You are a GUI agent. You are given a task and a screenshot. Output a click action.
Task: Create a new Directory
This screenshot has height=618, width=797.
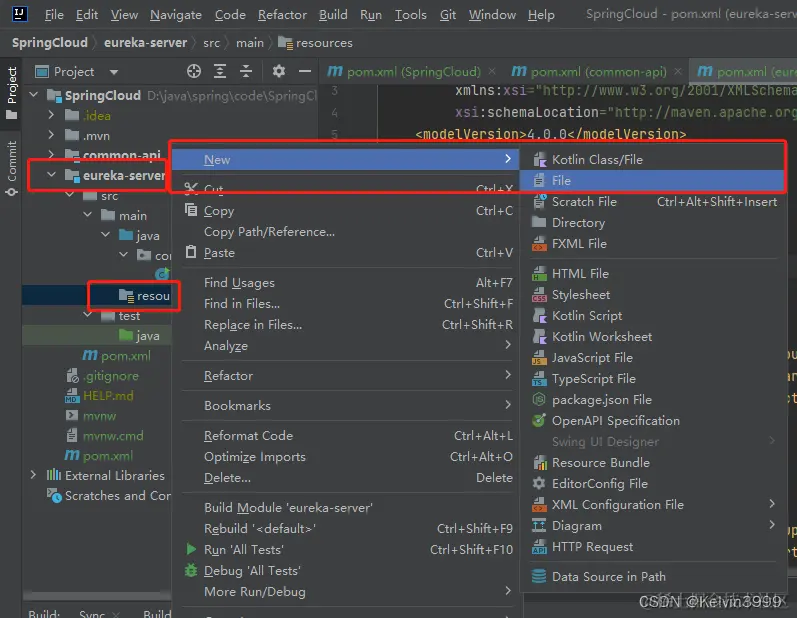pyautogui.click(x=653, y=223)
